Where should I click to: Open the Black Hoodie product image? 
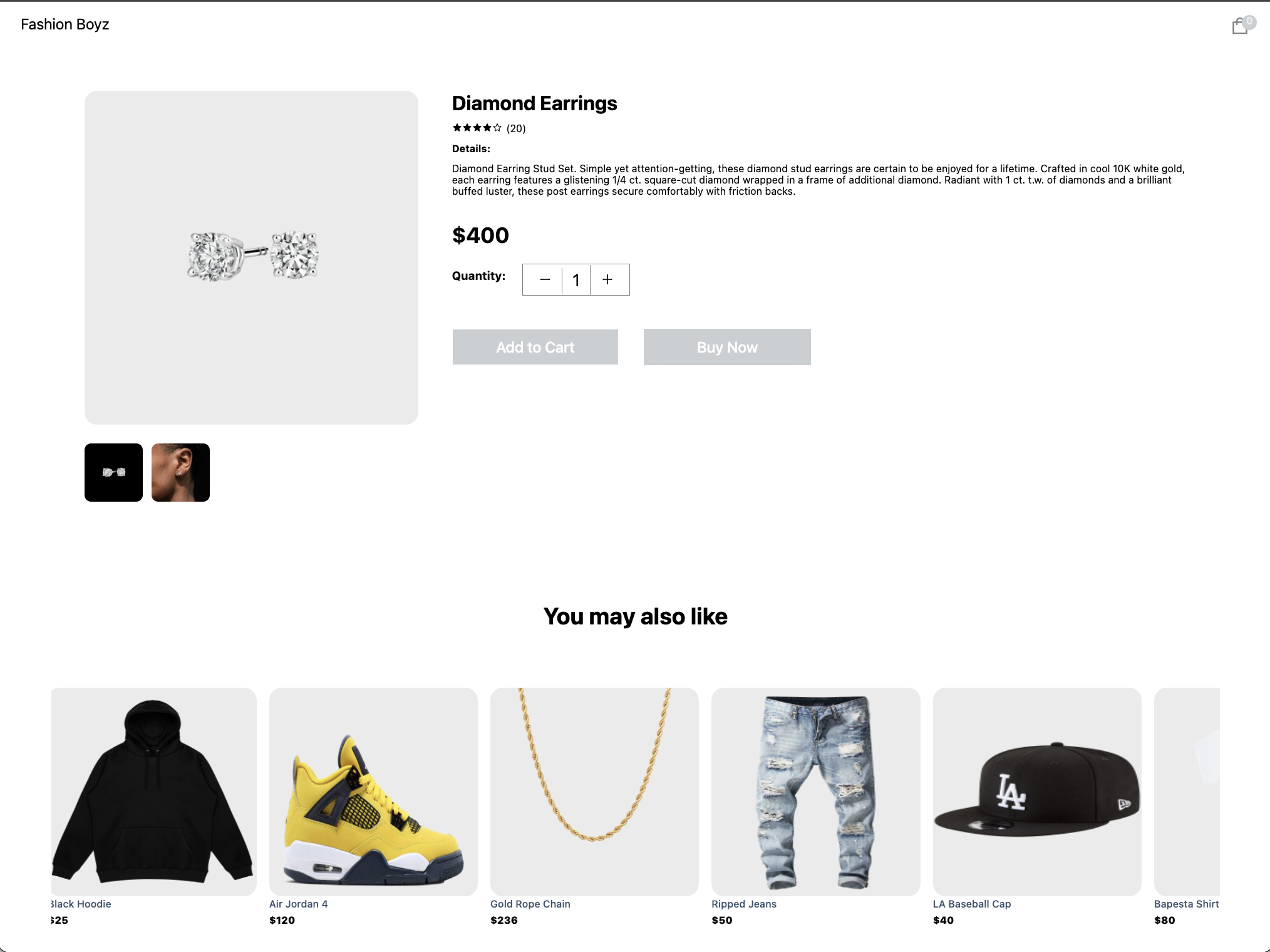coord(154,791)
